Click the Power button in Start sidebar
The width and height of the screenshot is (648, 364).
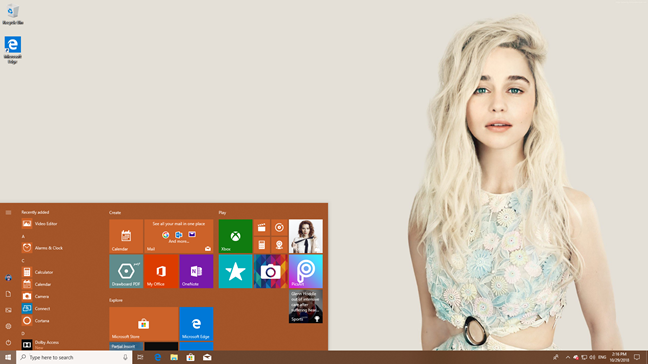click(8, 343)
